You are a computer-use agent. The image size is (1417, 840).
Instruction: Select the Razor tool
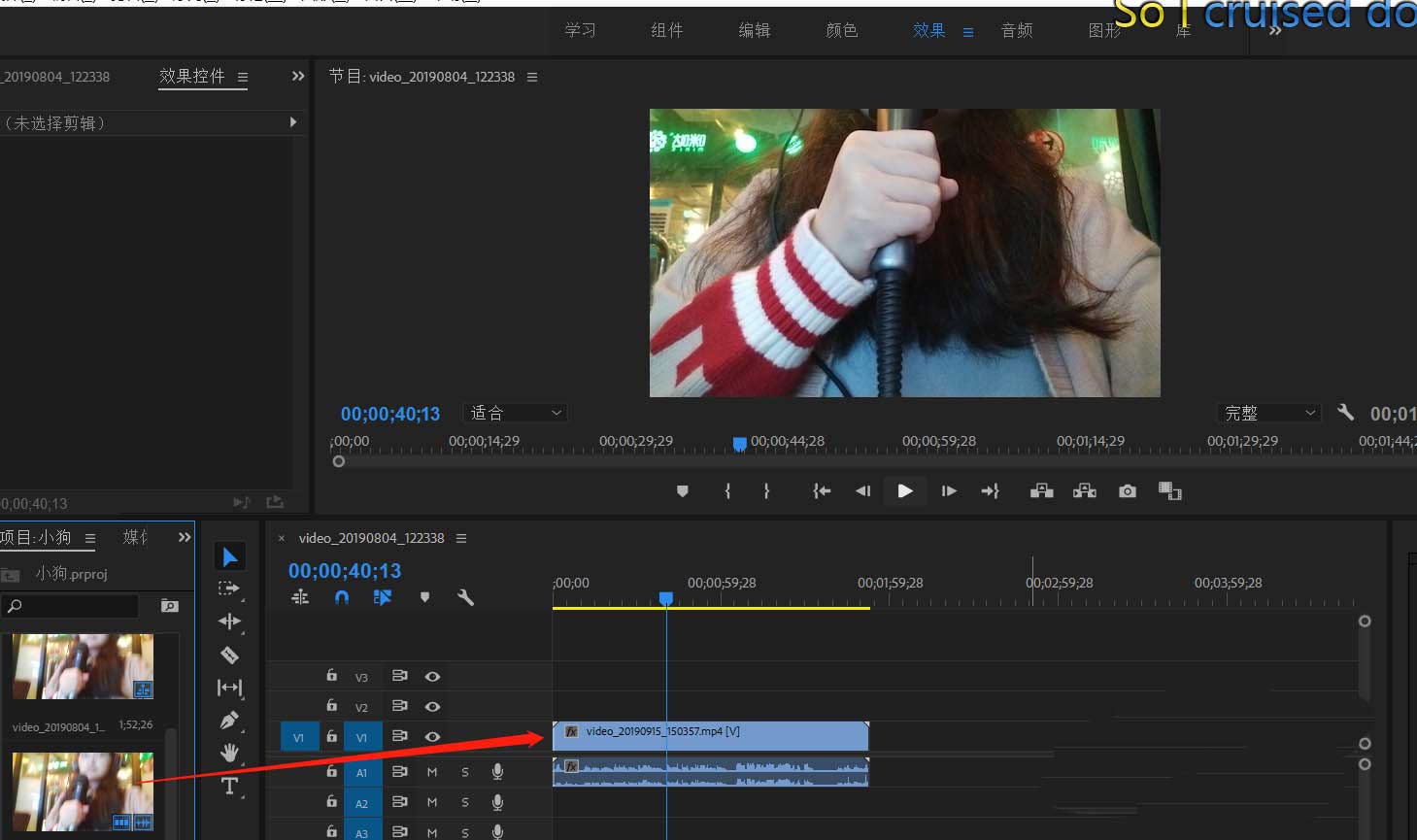point(229,655)
